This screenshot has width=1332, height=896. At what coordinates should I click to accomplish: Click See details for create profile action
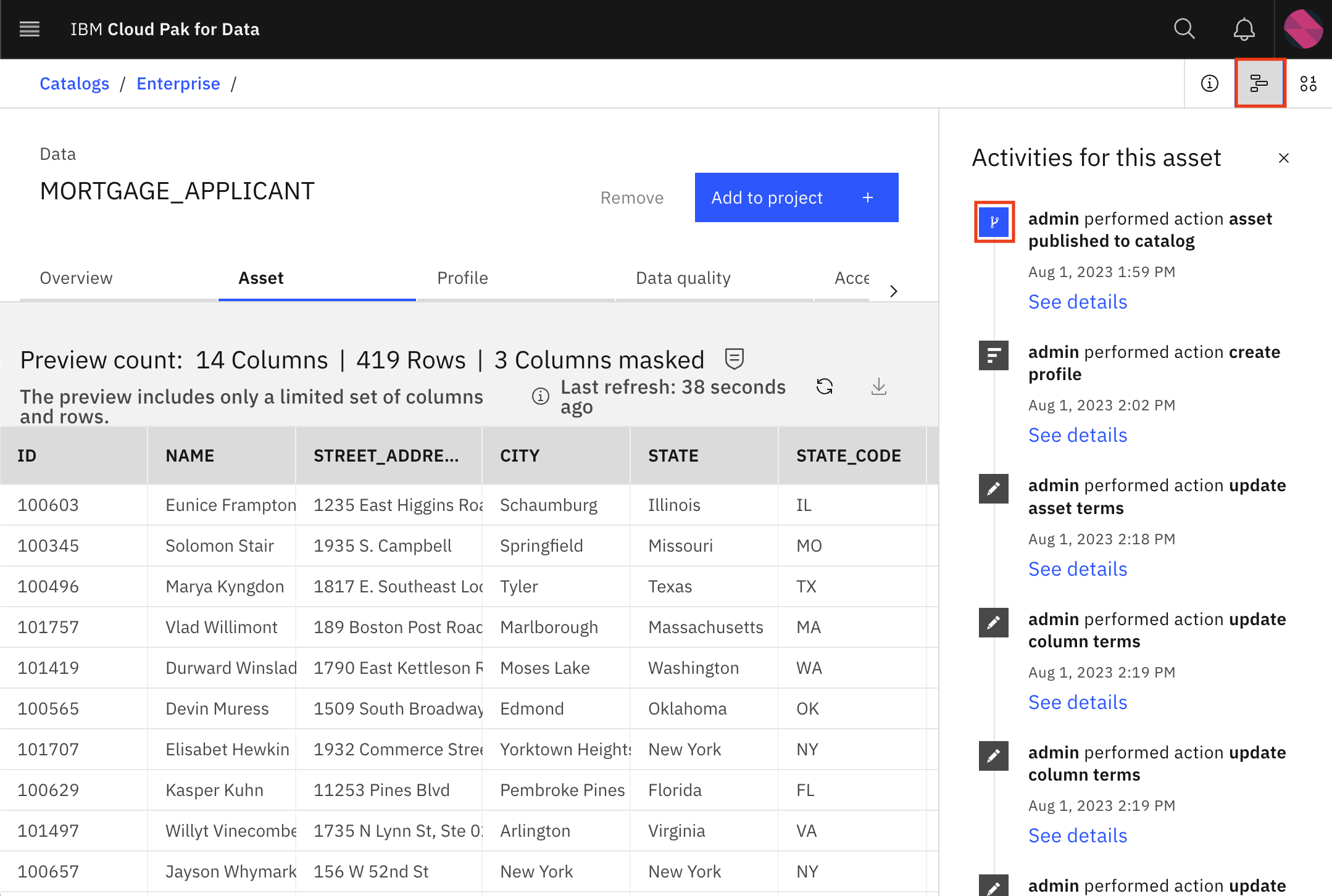(1078, 434)
